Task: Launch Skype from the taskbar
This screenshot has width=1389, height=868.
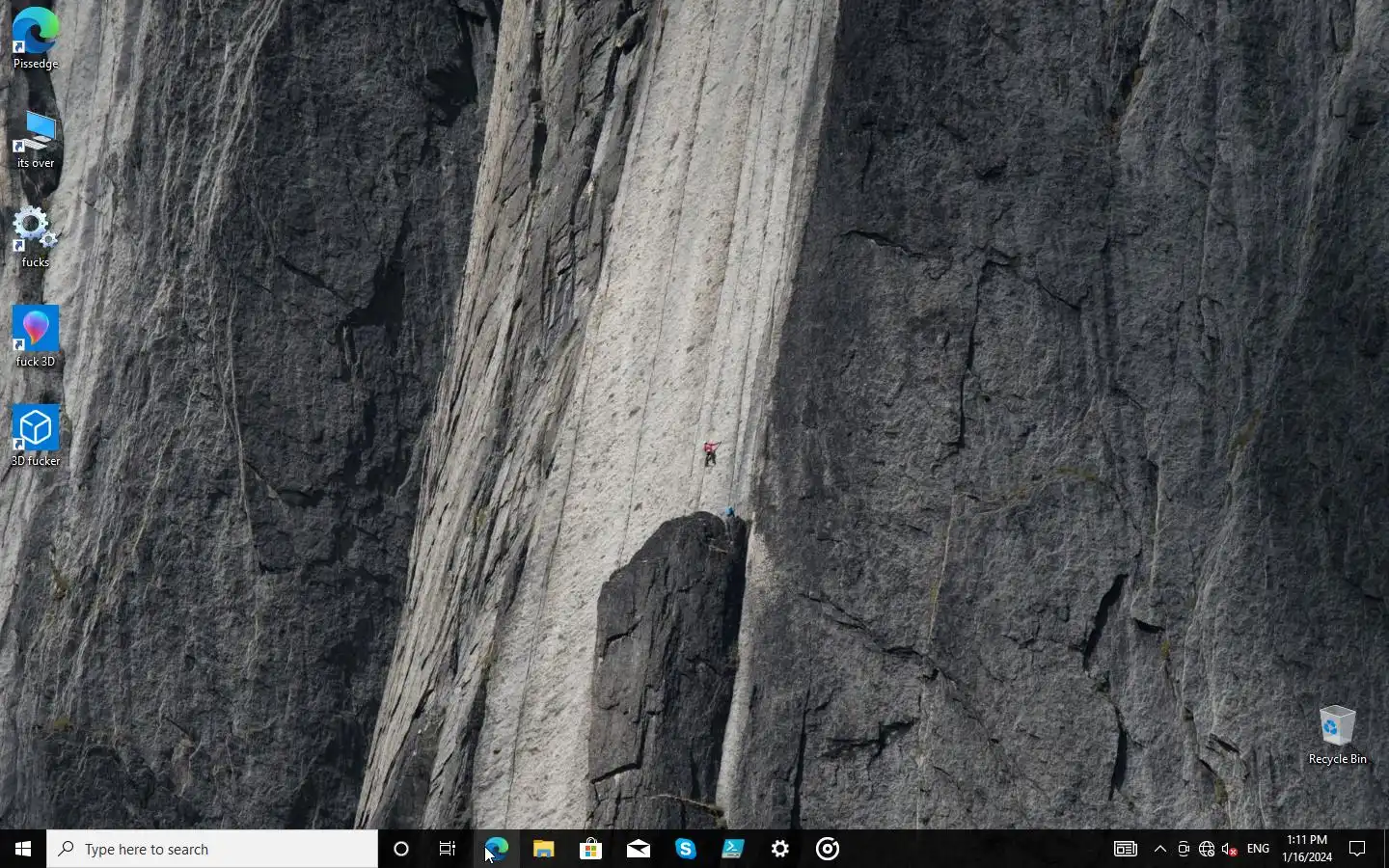Action: click(x=685, y=849)
